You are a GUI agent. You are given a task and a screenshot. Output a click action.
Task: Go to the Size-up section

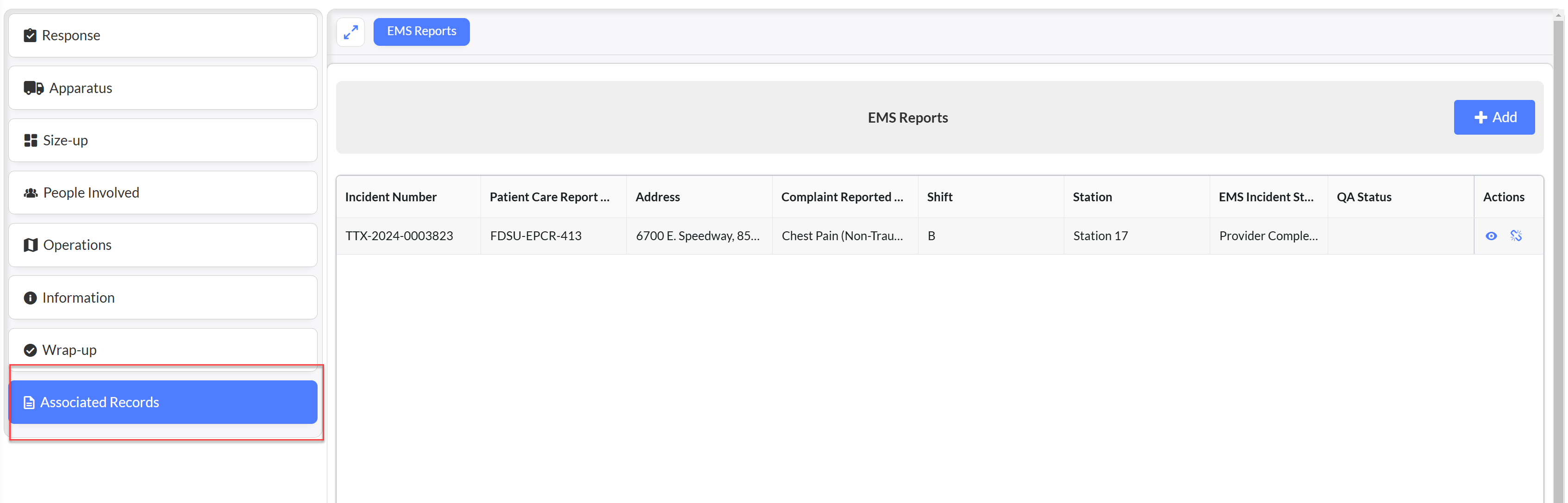tap(163, 141)
